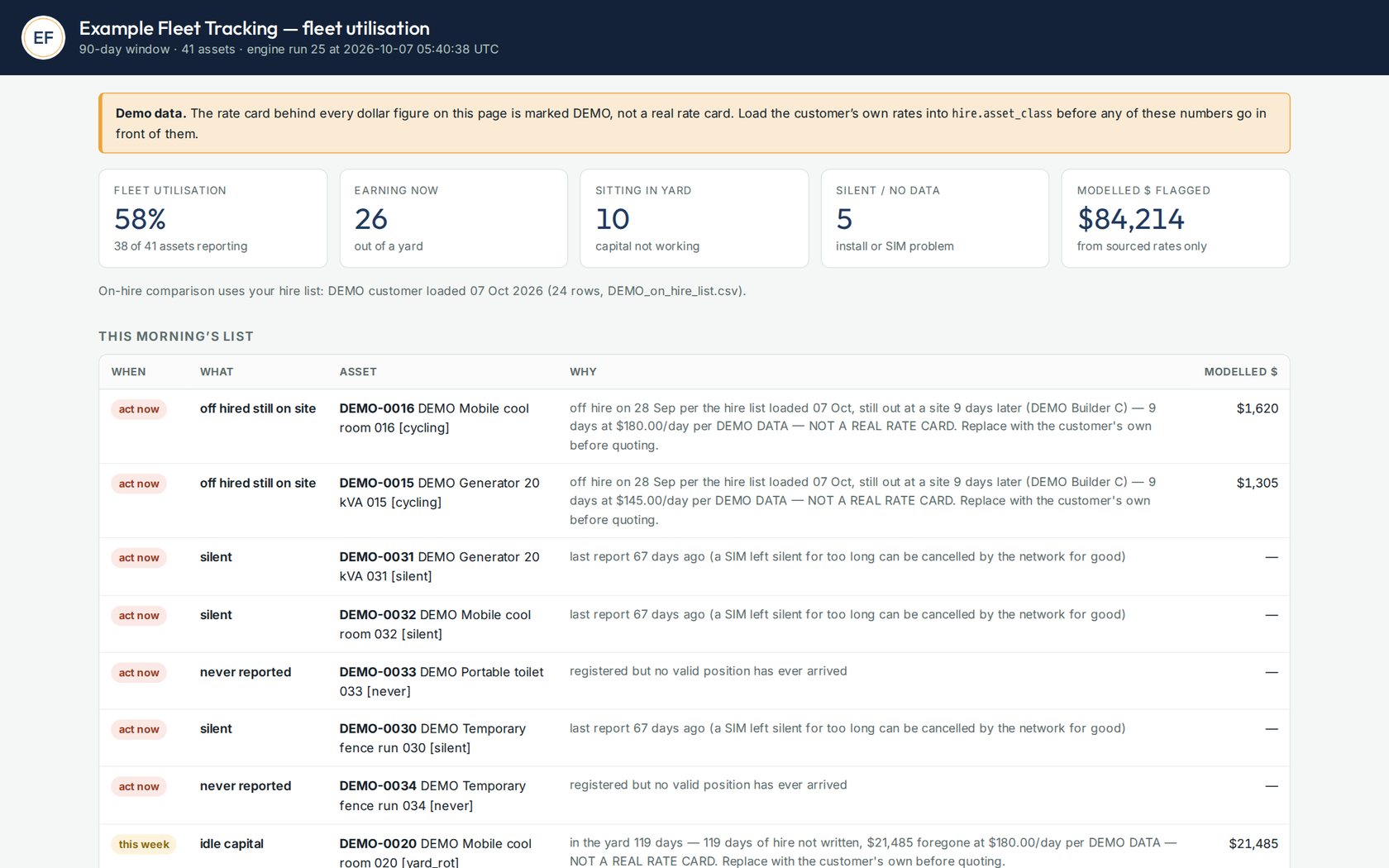Open the Earning Now 26 card
Viewport: 1389px width, 868px height.
453,218
